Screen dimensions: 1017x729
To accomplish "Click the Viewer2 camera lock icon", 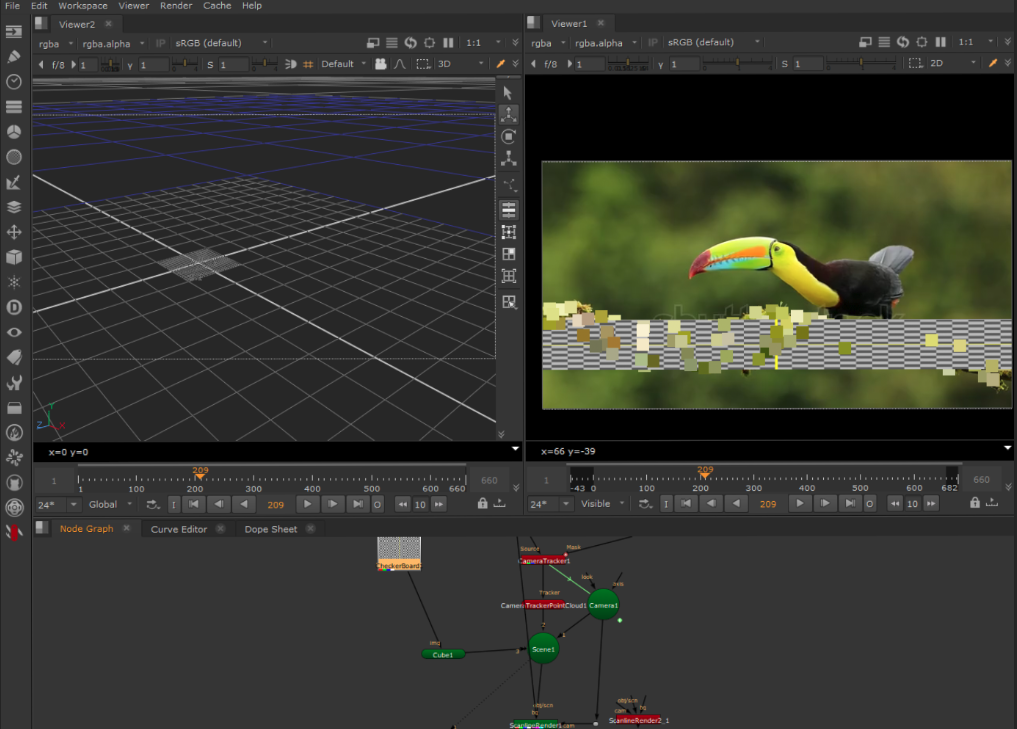I will (380, 64).
